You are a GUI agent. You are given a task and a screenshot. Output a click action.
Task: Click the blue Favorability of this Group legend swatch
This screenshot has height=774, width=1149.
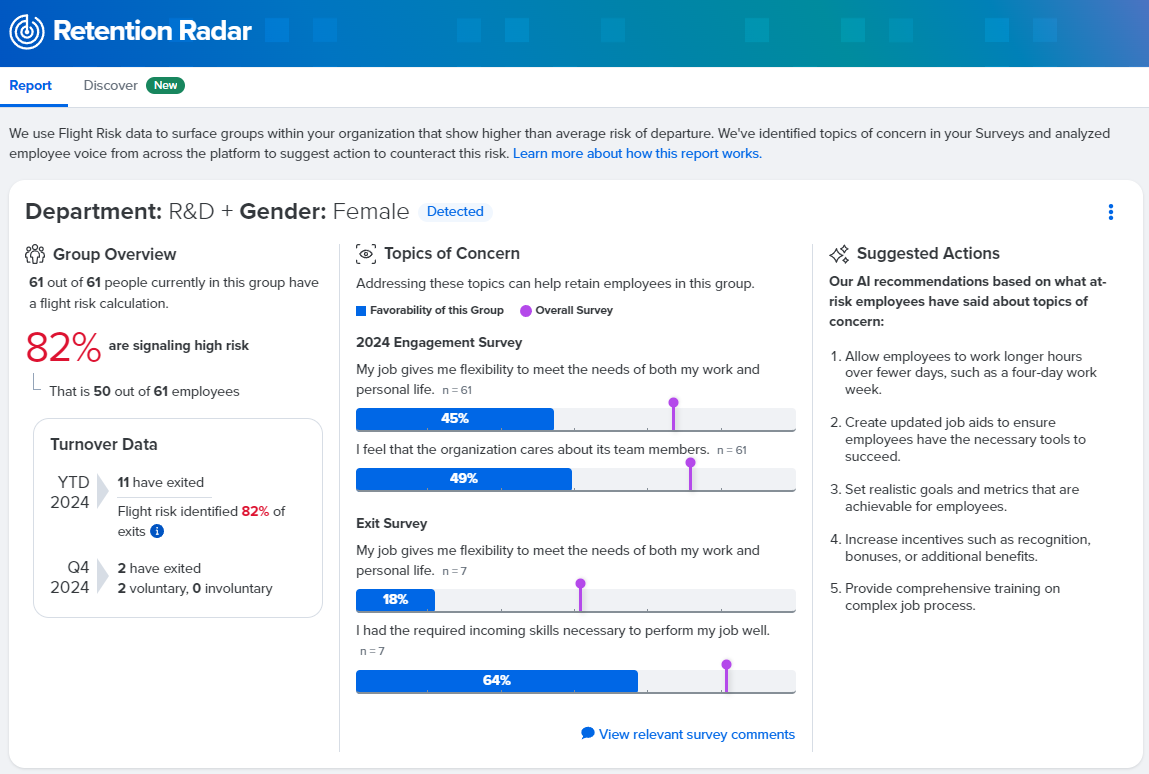pos(361,310)
